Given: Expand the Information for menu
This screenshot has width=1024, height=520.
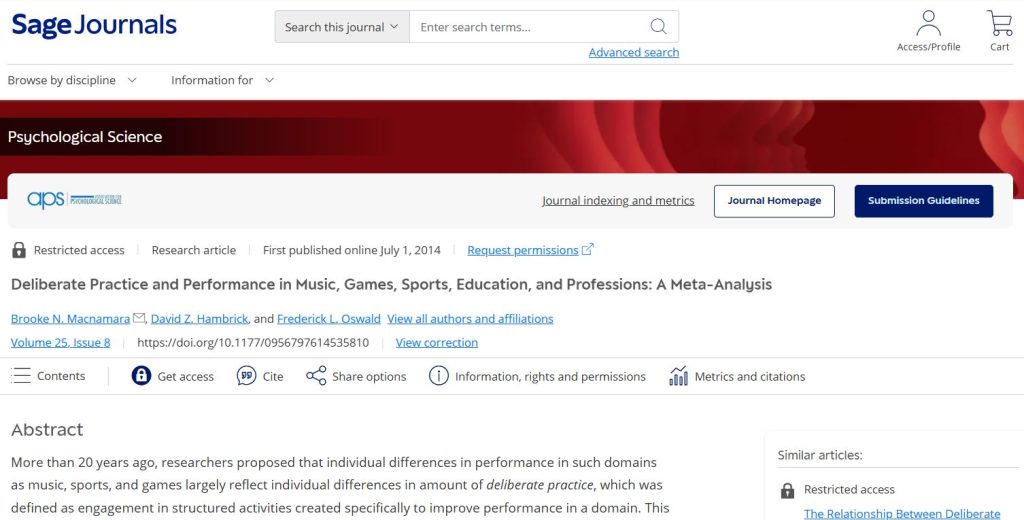Looking at the screenshot, I should click(222, 80).
